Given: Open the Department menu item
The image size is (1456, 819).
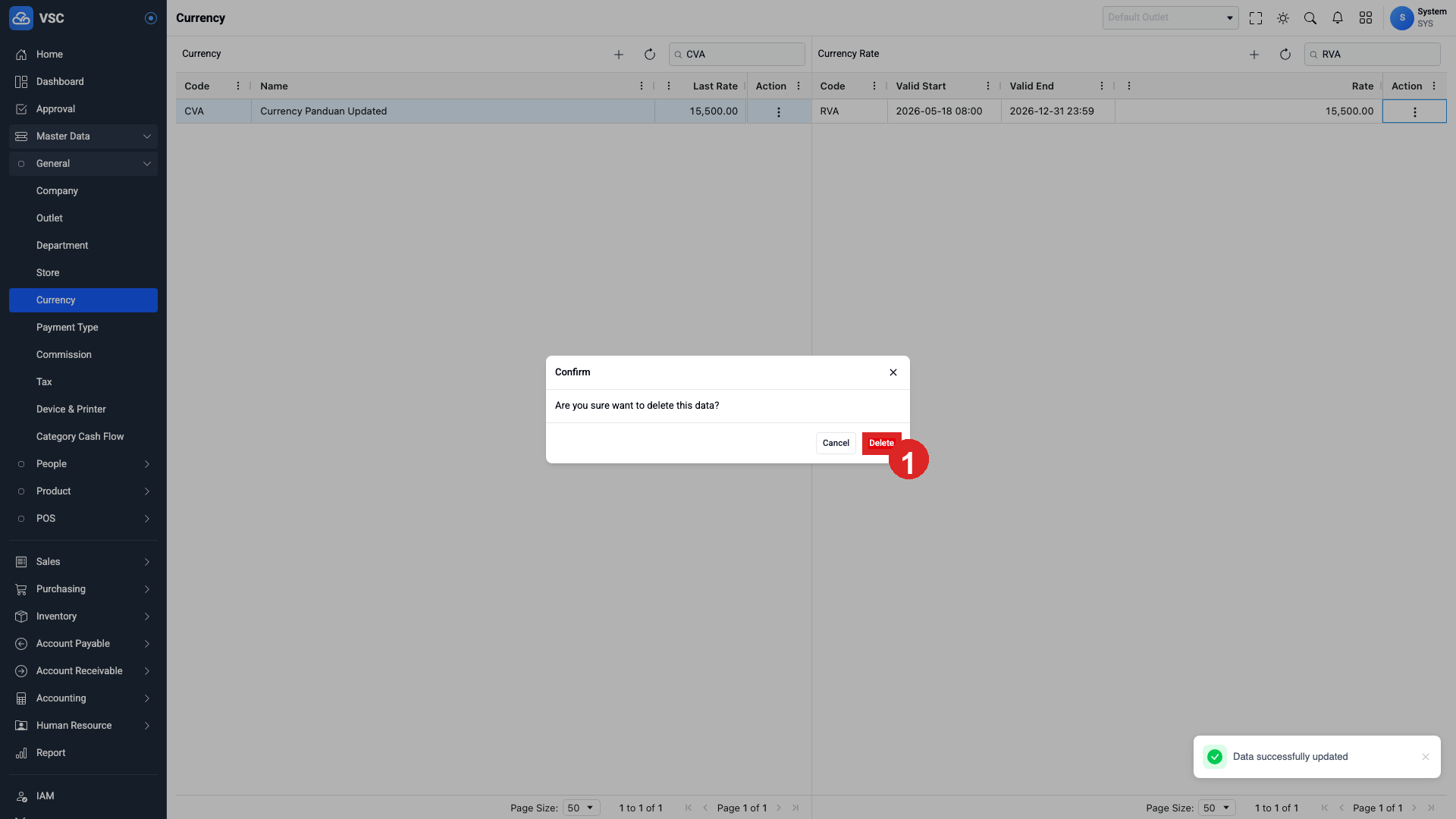Looking at the screenshot, I should pos(83,246).
